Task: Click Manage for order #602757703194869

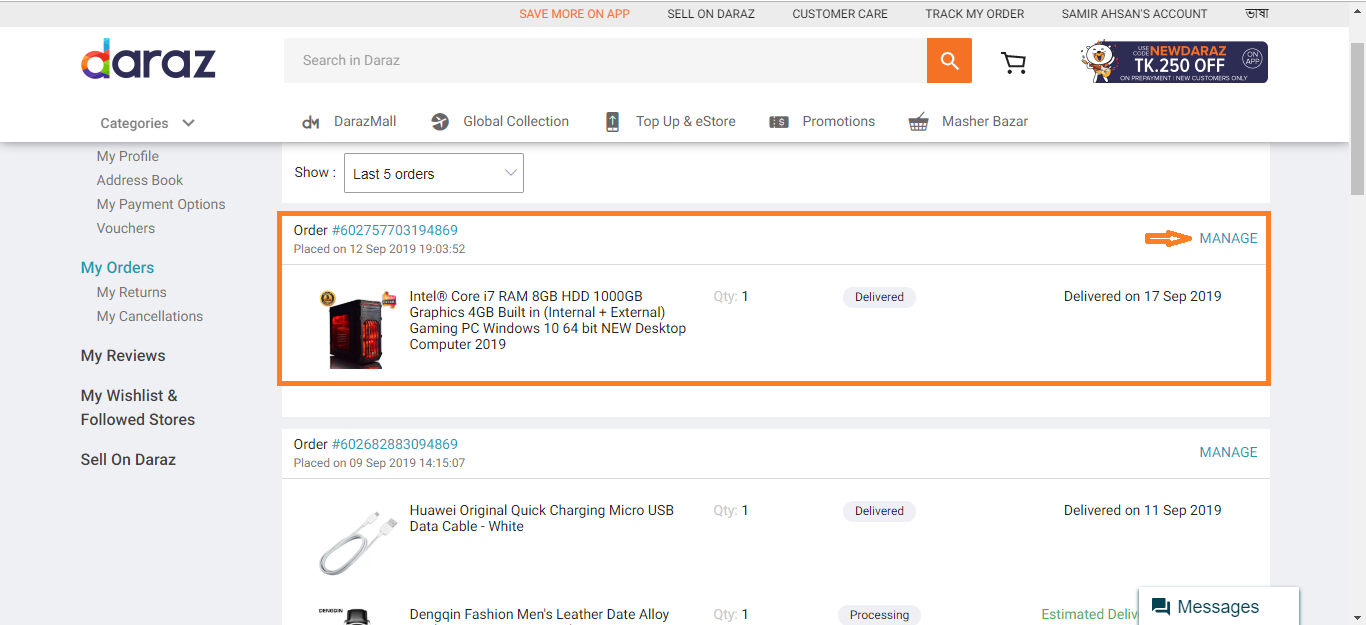Action: tap(1228, 238)
